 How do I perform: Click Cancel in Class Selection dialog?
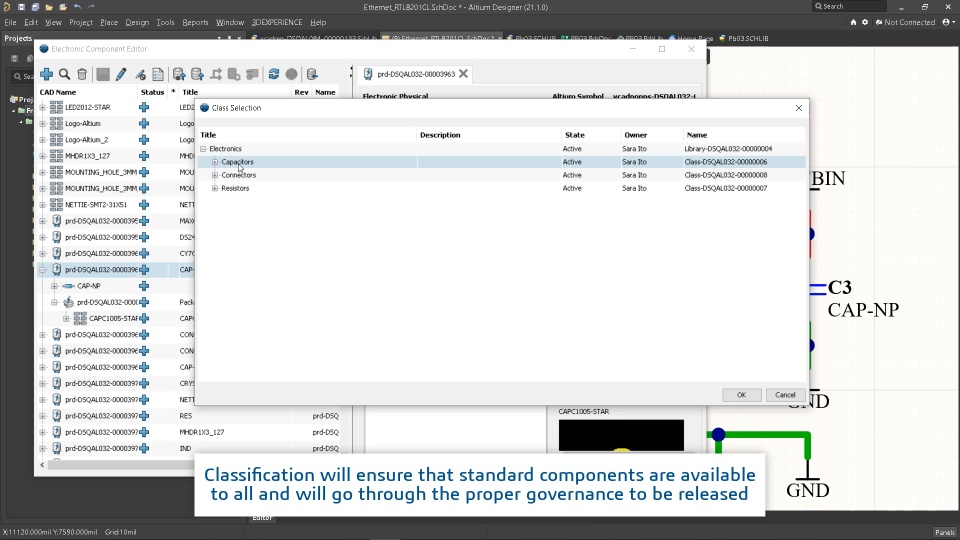pos(785,395)
